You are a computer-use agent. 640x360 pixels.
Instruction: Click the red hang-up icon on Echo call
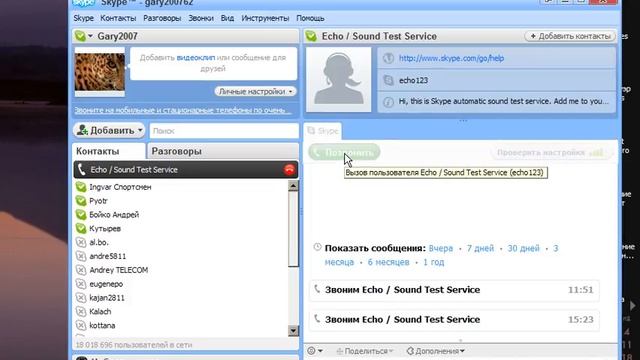coord(289,170)
